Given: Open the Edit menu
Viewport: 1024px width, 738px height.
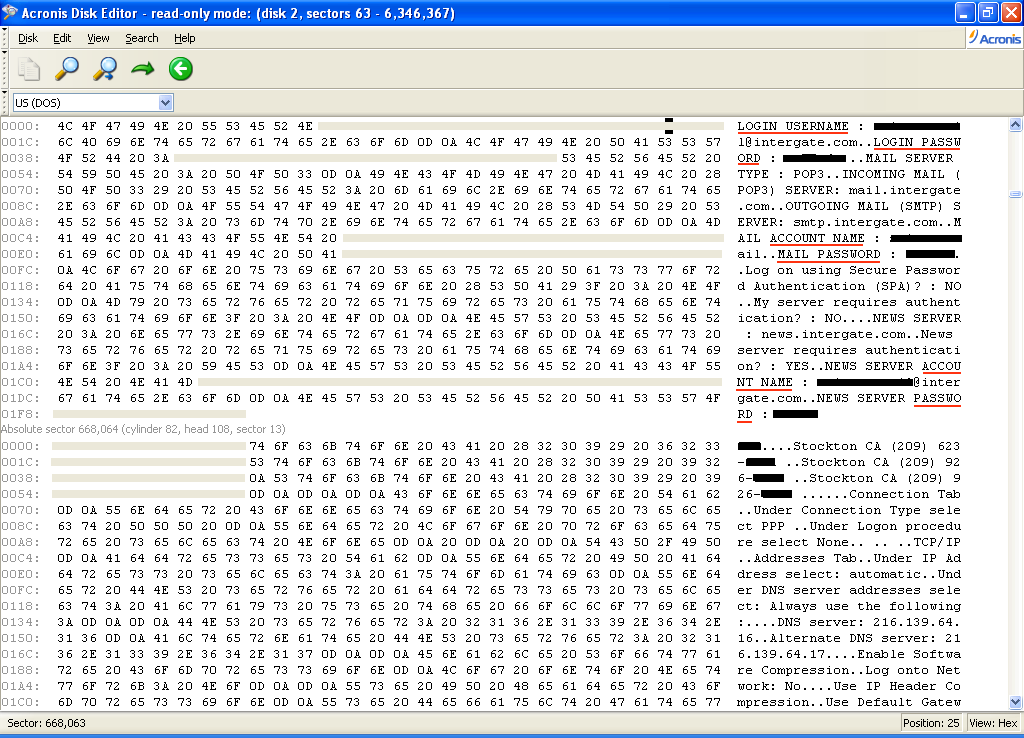Looking at the screenshot, I should click(x=62, y=38).
